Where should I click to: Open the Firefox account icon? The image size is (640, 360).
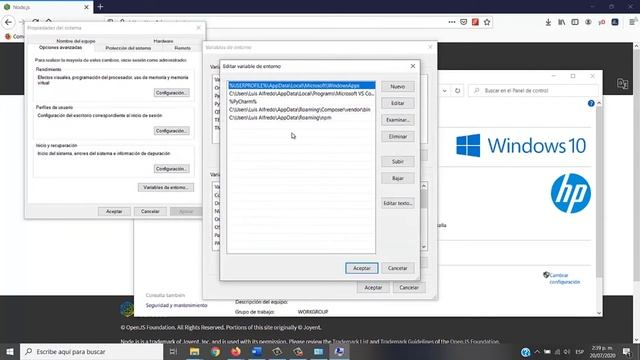(x=588, y=22)
